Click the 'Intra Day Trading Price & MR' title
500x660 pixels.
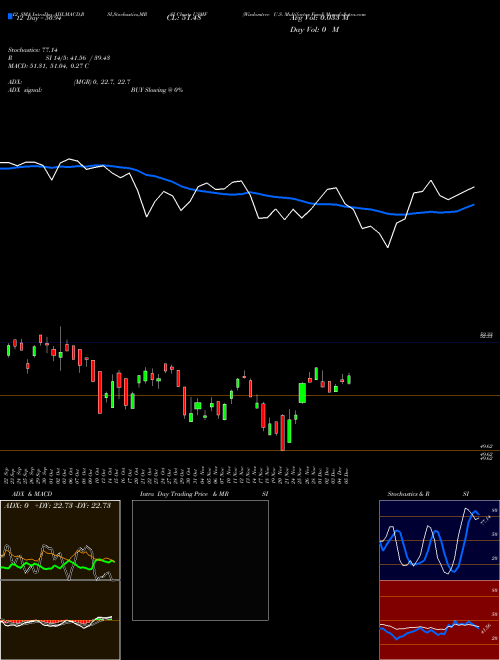click(185, 494)
